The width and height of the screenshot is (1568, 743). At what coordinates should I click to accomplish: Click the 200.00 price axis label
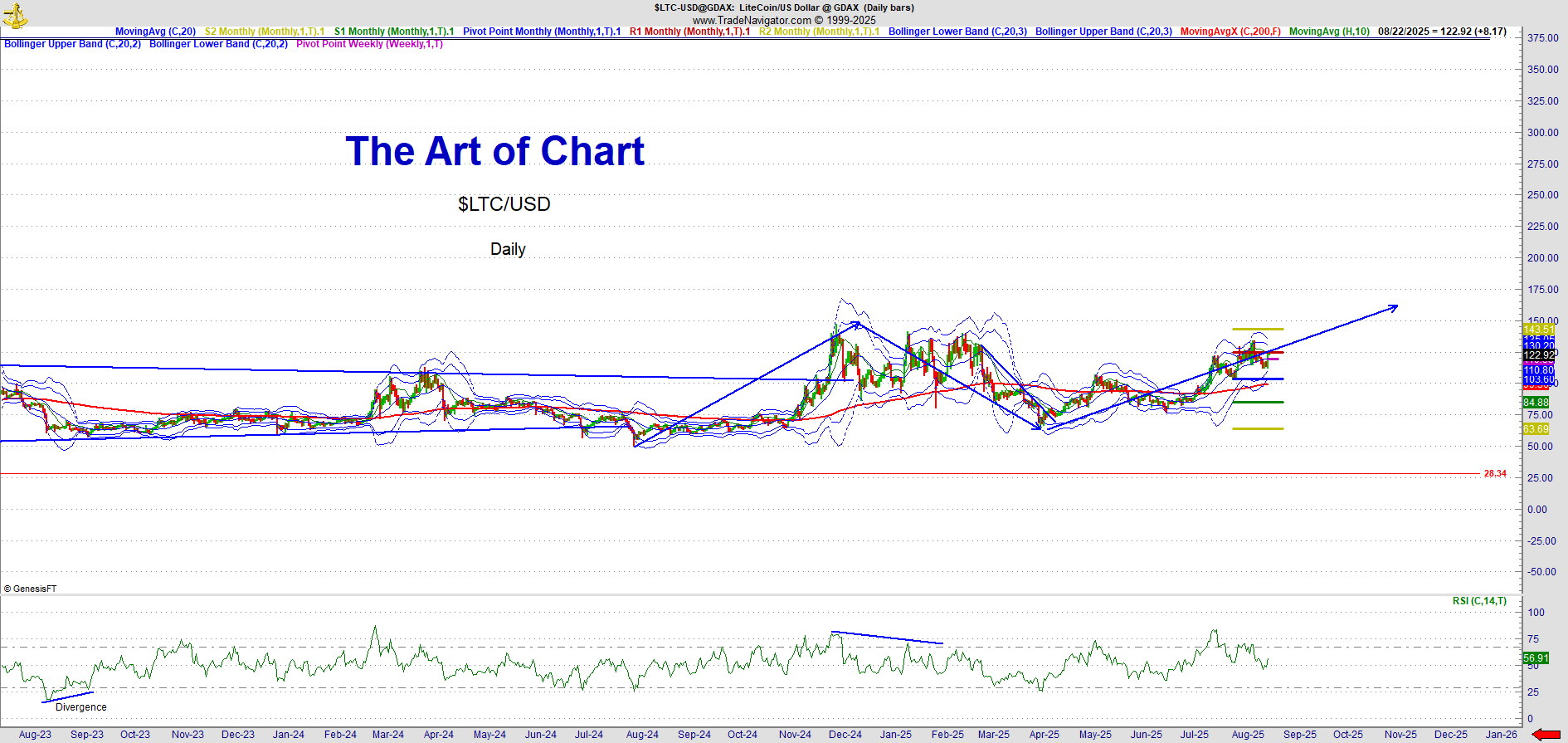[1542, 258]
